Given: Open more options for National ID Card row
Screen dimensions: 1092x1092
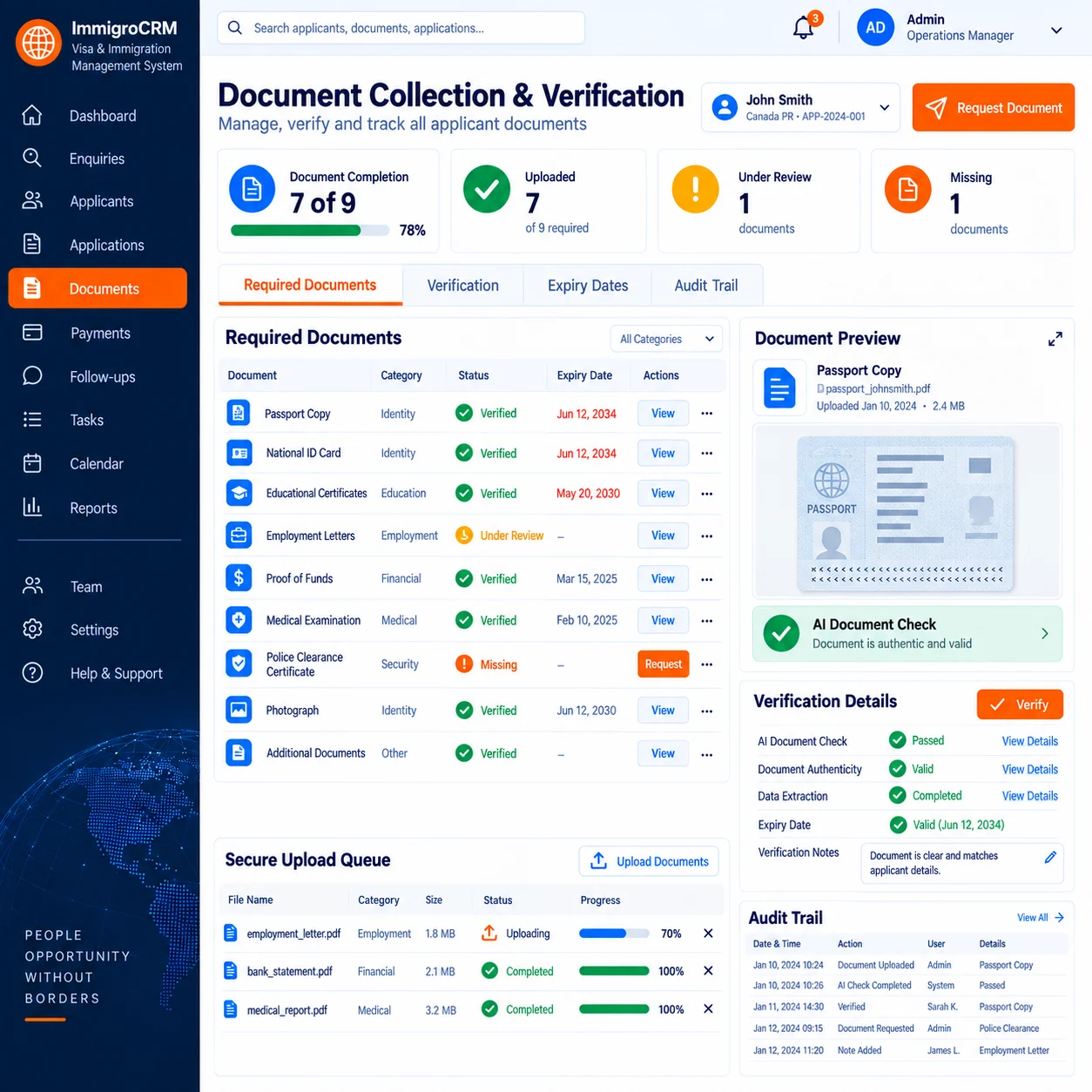Looking at the screenshot, I should tap(707, 454).
